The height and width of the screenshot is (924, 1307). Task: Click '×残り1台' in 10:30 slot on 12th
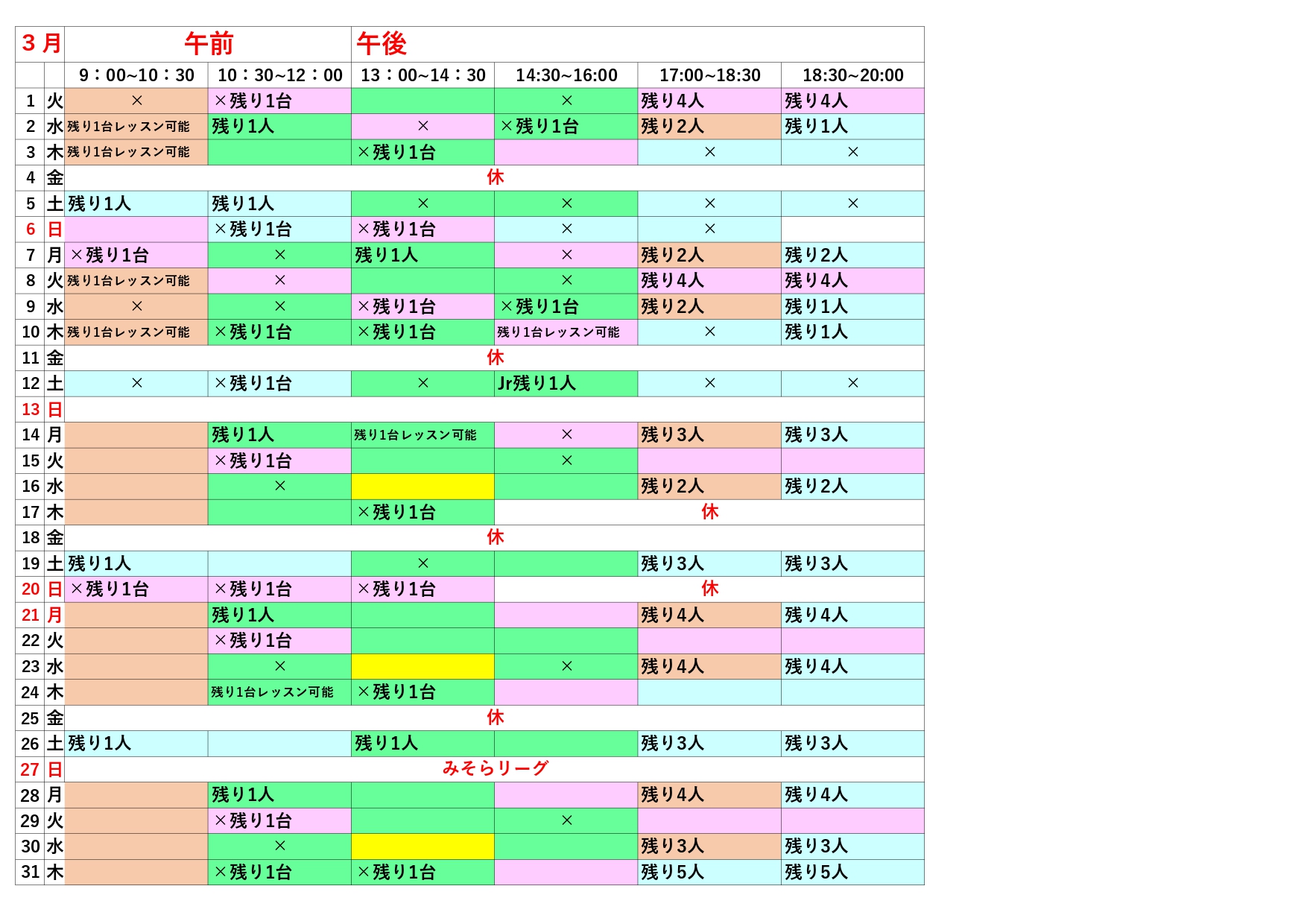tap(253, 384)
